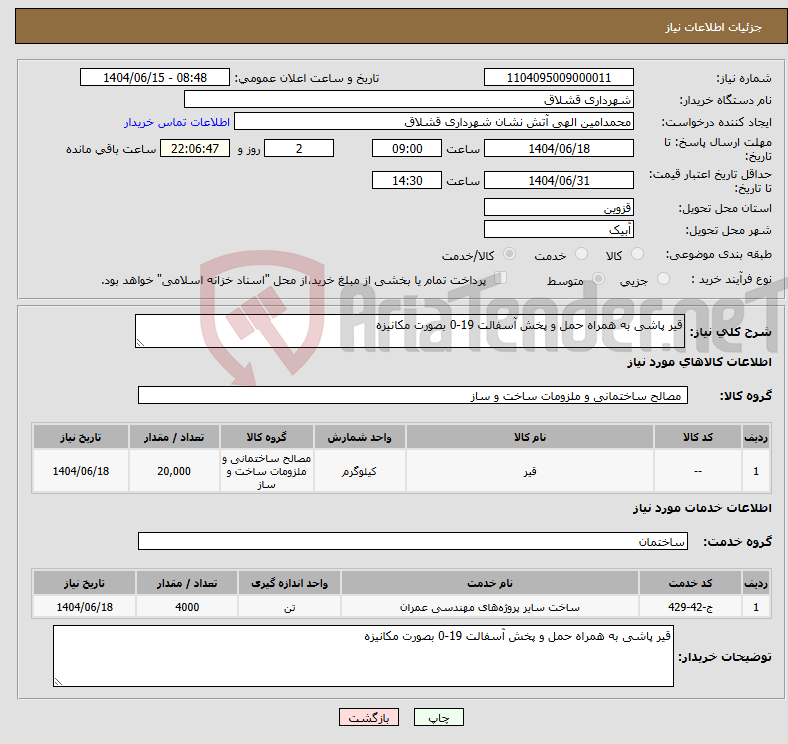Open buyer contact information link
This screenshot has width=788, height=744.
pos(177,122)
